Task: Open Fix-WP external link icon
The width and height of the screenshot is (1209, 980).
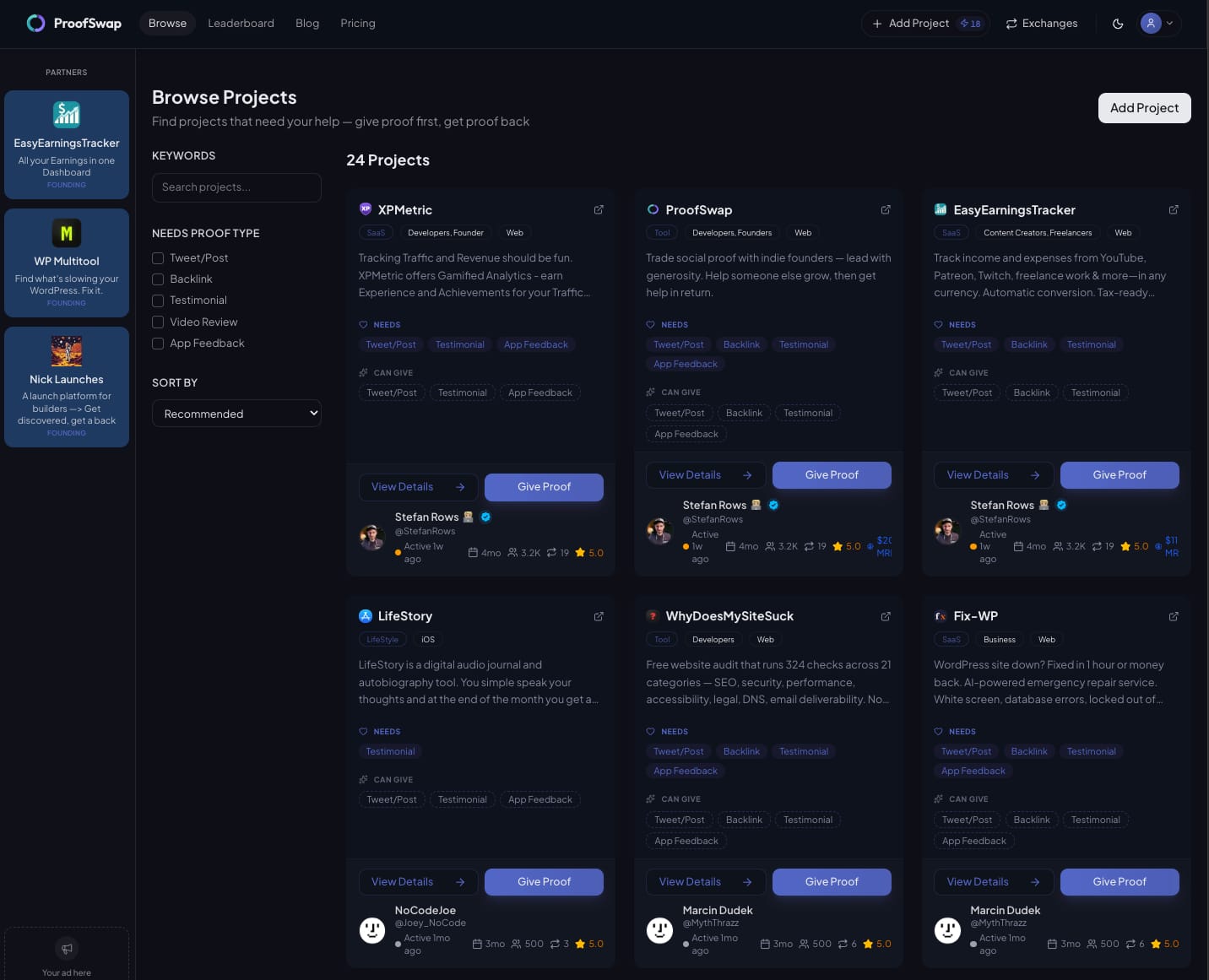Action: (1174, 616)
